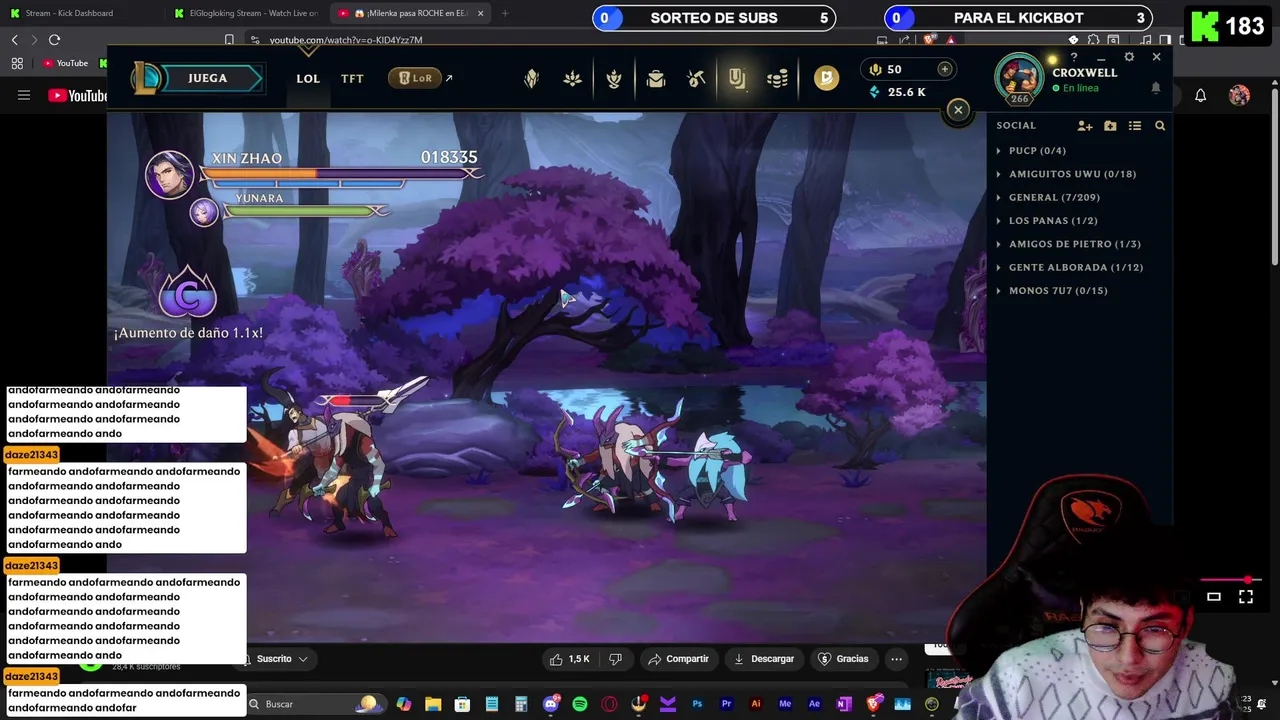Open CROXWELL's summoner profile avatar

coord(1019,78)
